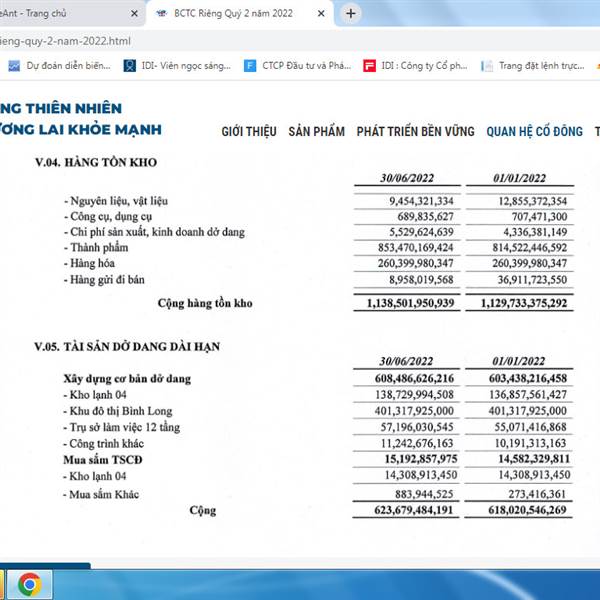600x600 pixels.
Task: Select value 57,196,030,545
Action: tap(417, 427)
